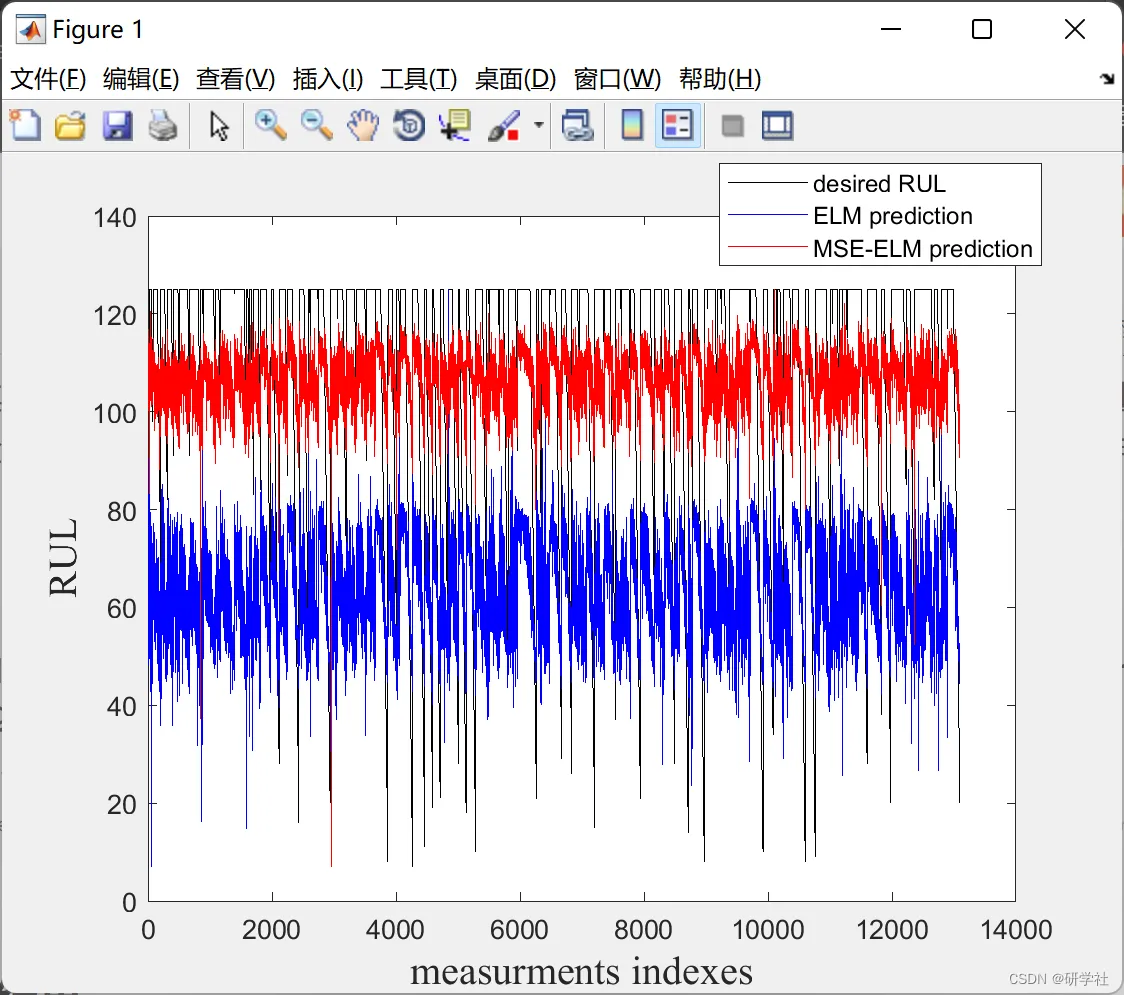
Task: Click the Hide Plot Tools icon
Action: tap(732, 127)
